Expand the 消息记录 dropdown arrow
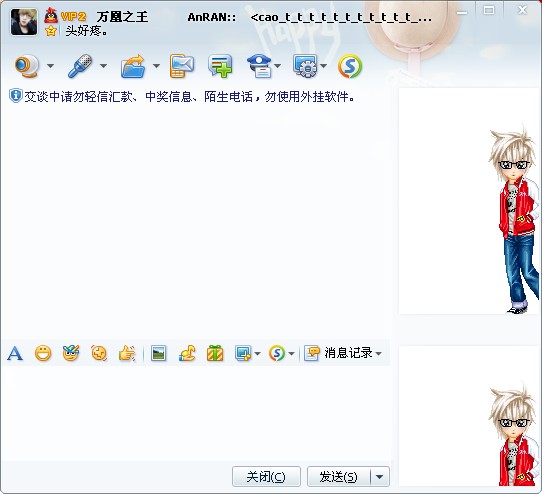This screenshot has width=542, height=494. click(379, 353)
